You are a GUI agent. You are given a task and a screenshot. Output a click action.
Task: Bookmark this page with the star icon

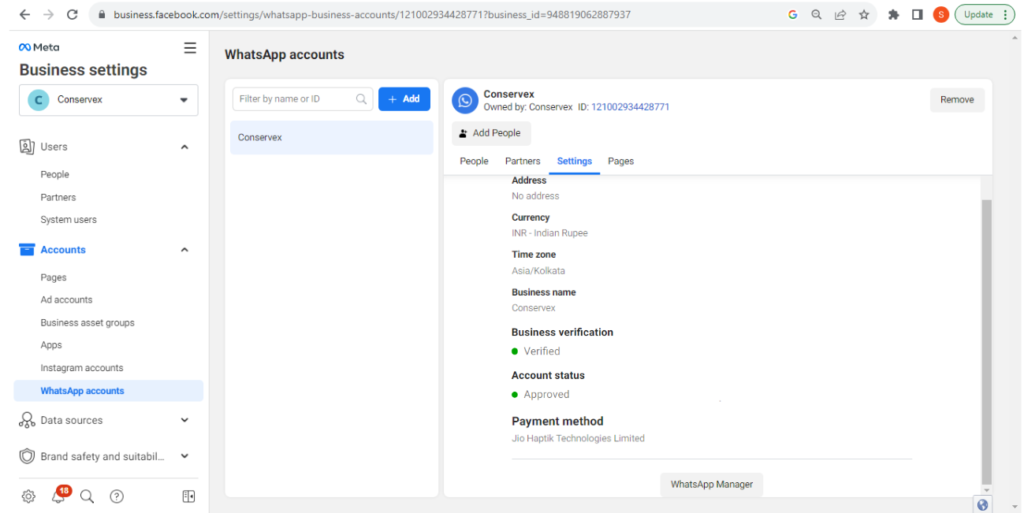[x=864, y=14]
